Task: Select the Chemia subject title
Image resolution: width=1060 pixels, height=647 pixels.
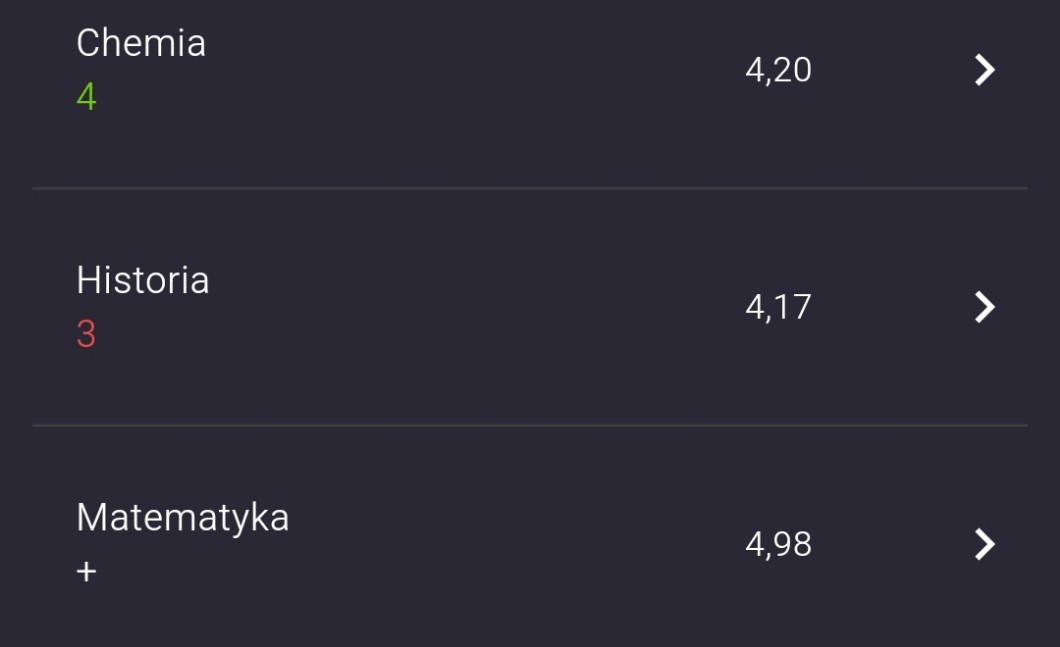Action: pyautogui.click(x=141, y=43)
